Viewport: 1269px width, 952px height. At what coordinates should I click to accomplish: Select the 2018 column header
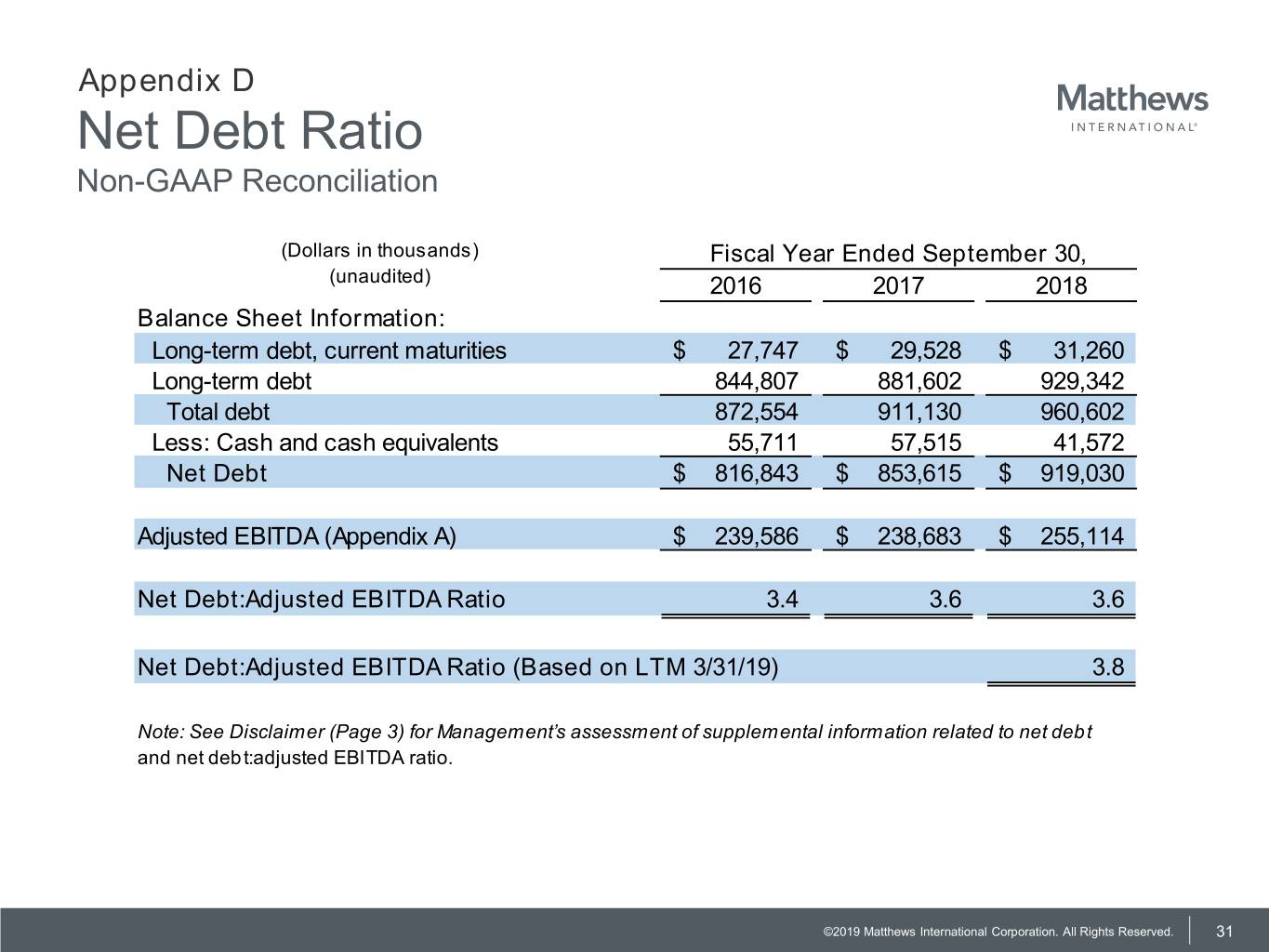click(1060, 285)
